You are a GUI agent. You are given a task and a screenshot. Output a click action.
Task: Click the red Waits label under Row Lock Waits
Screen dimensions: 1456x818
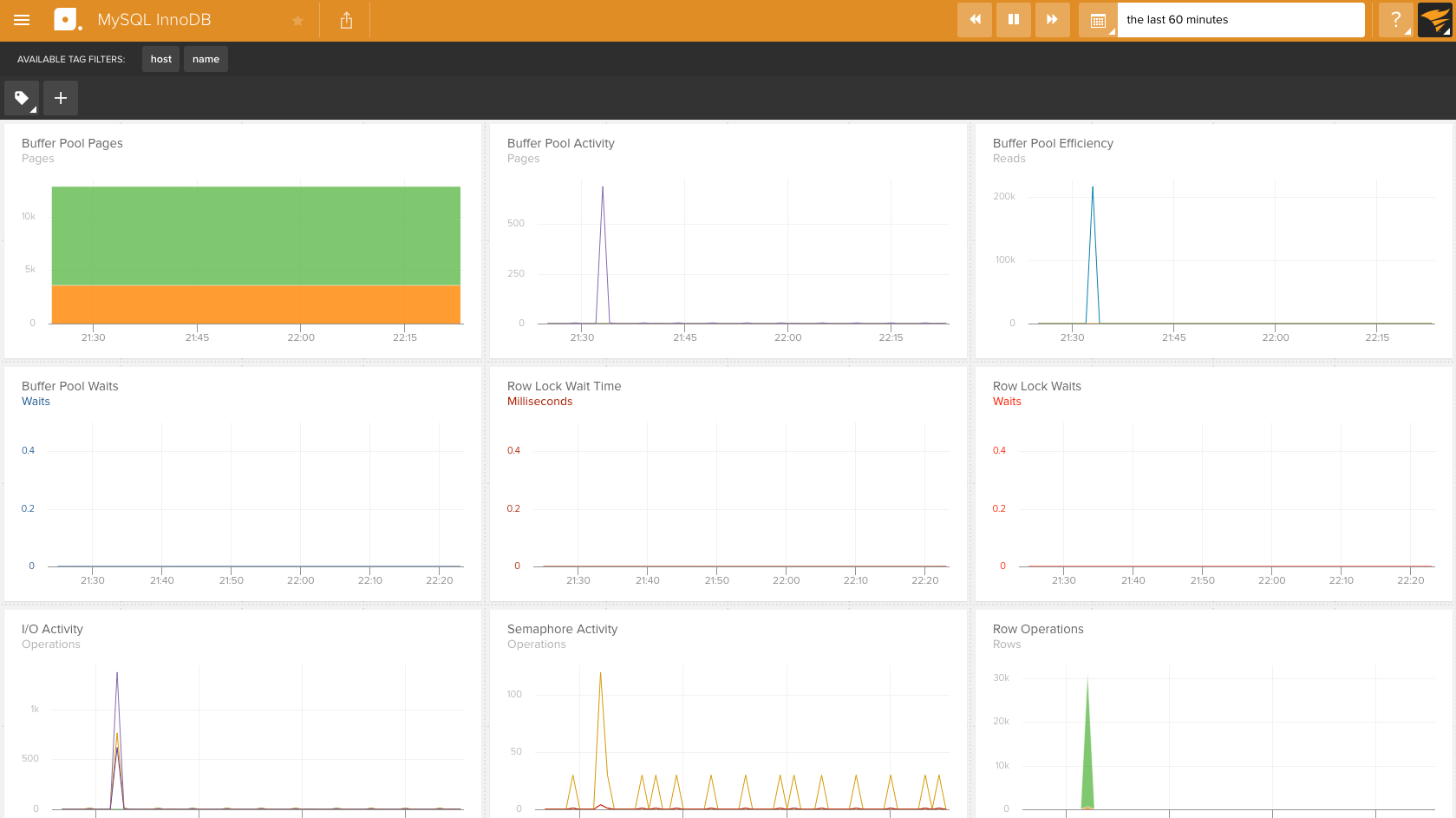[1007, 402]
